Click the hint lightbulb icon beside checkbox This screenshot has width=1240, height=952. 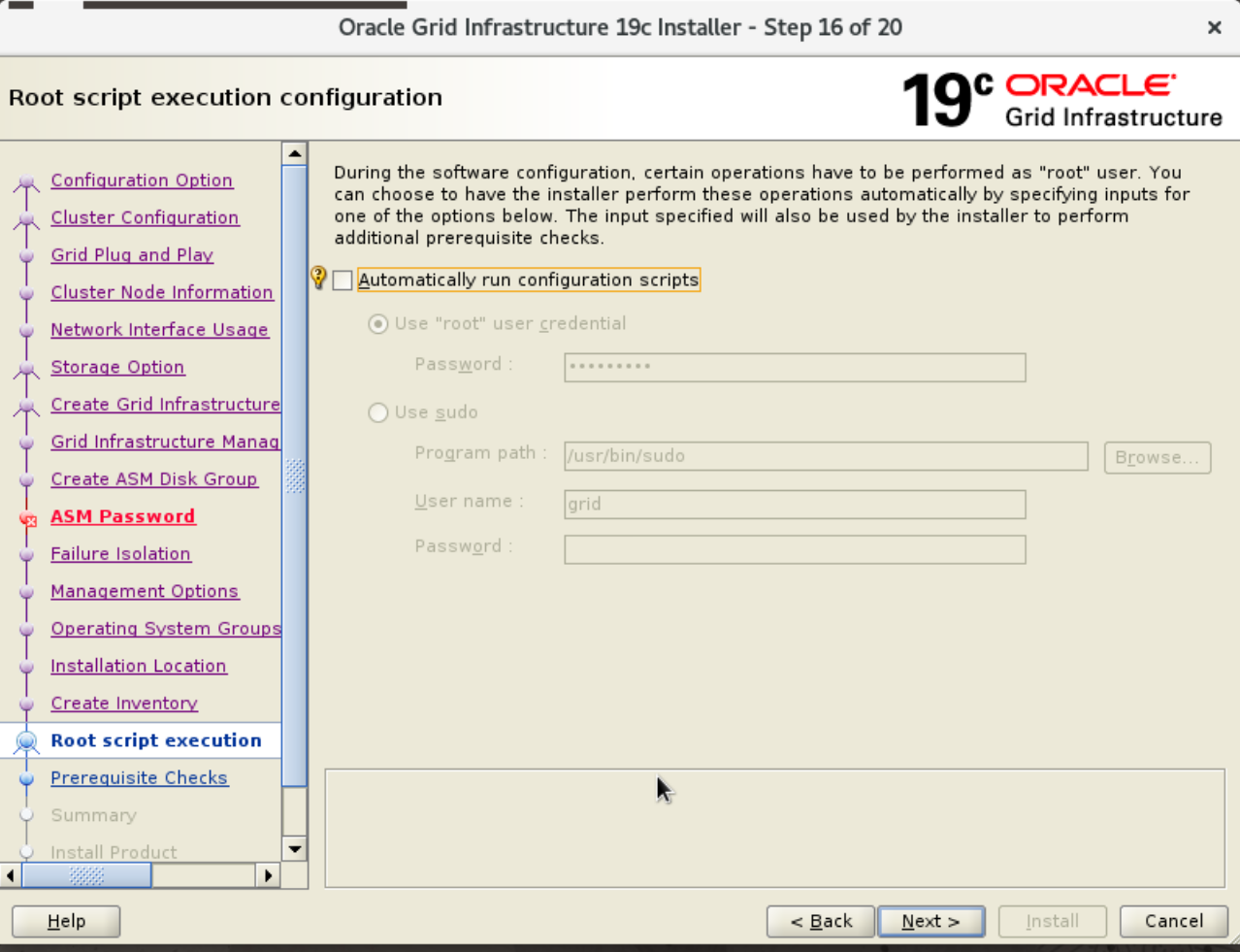click(x=318, y=279)
